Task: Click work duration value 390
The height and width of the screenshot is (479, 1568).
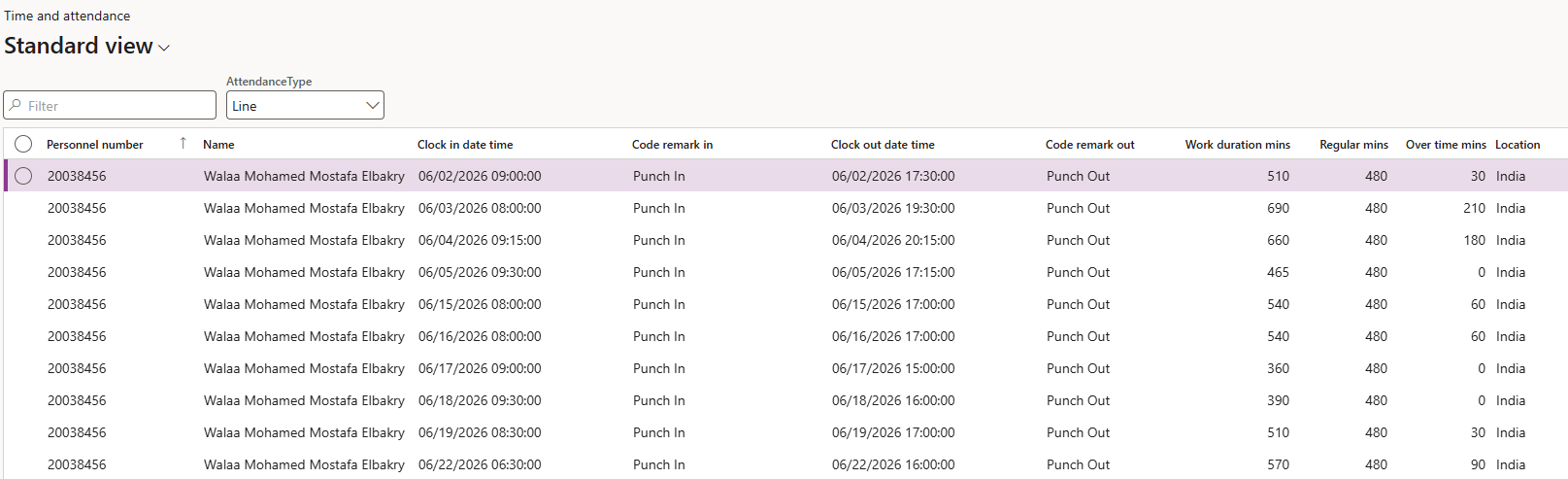Action: coord(1278,400)
